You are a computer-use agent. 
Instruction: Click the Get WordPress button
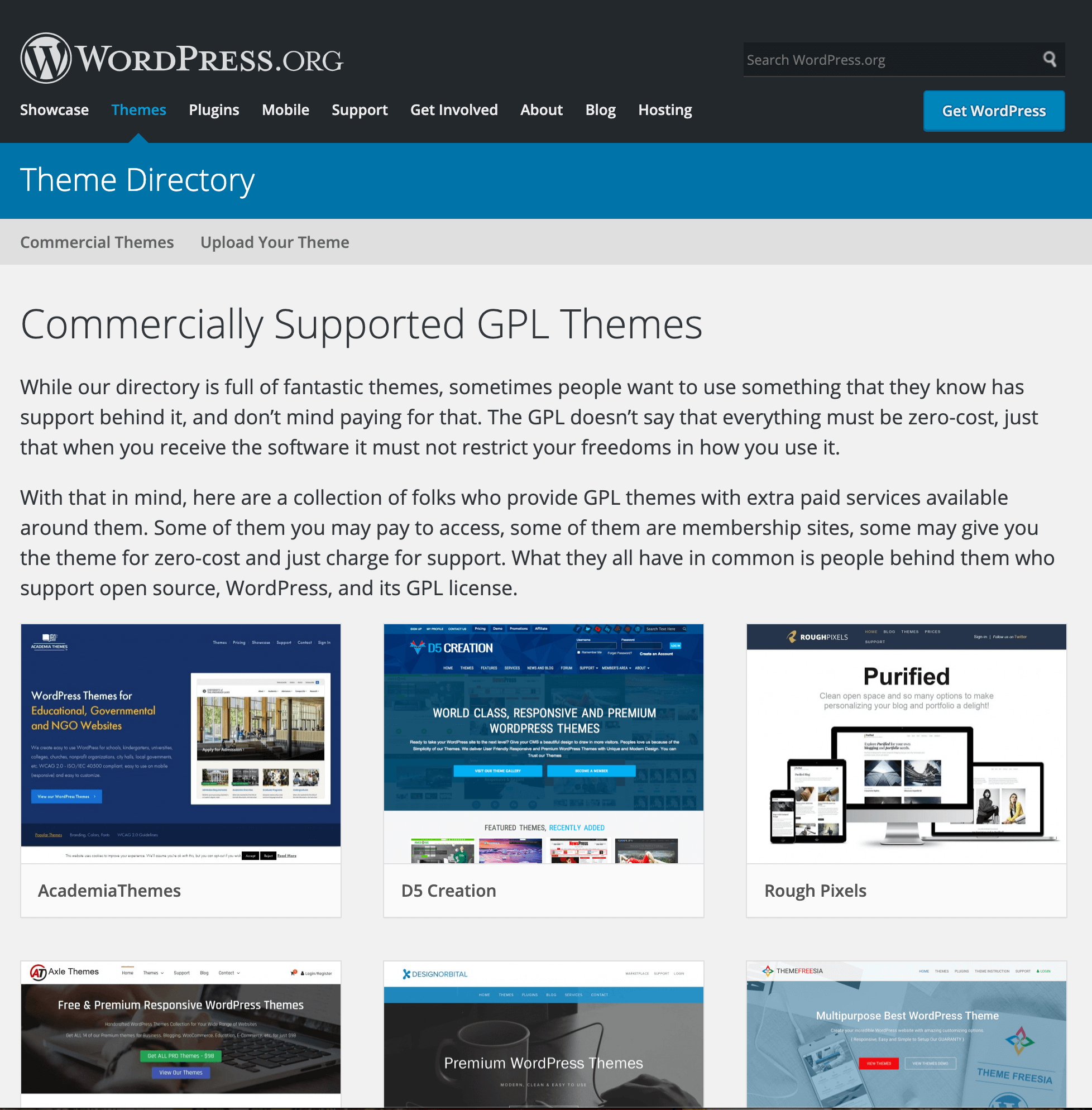tap(994, 110)
